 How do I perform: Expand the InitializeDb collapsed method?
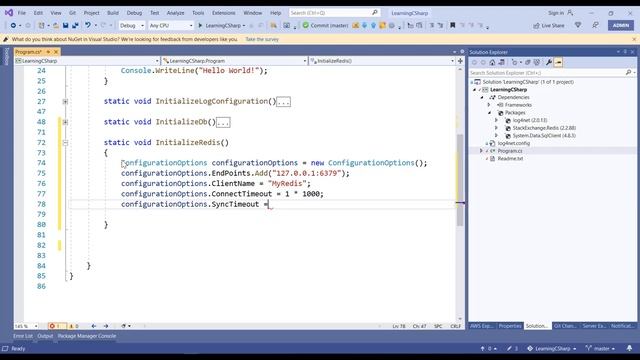[65, 122]
